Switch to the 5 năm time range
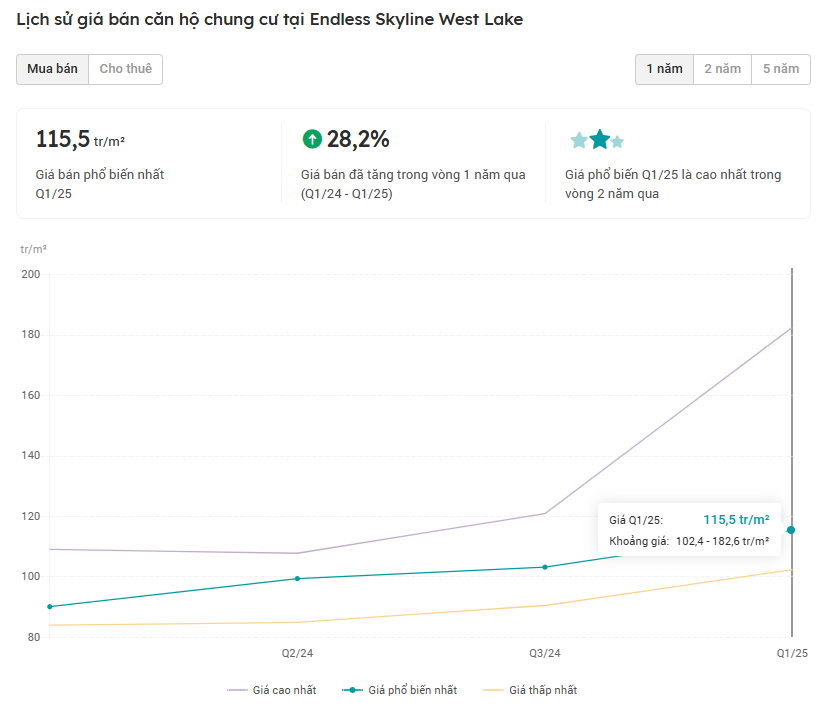834x713 pixels. point(781,69)
